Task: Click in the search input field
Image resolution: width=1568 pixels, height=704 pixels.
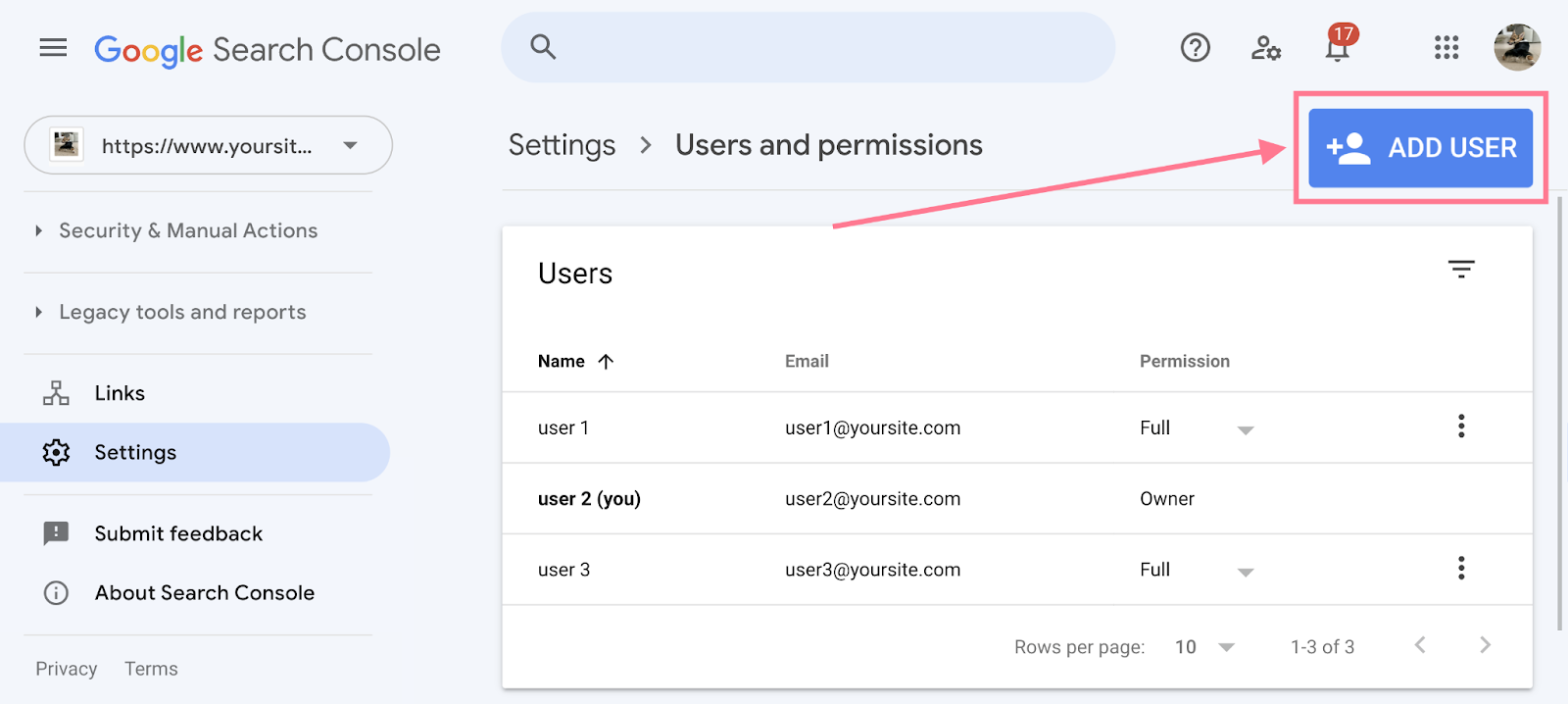Action: point(823,48)
